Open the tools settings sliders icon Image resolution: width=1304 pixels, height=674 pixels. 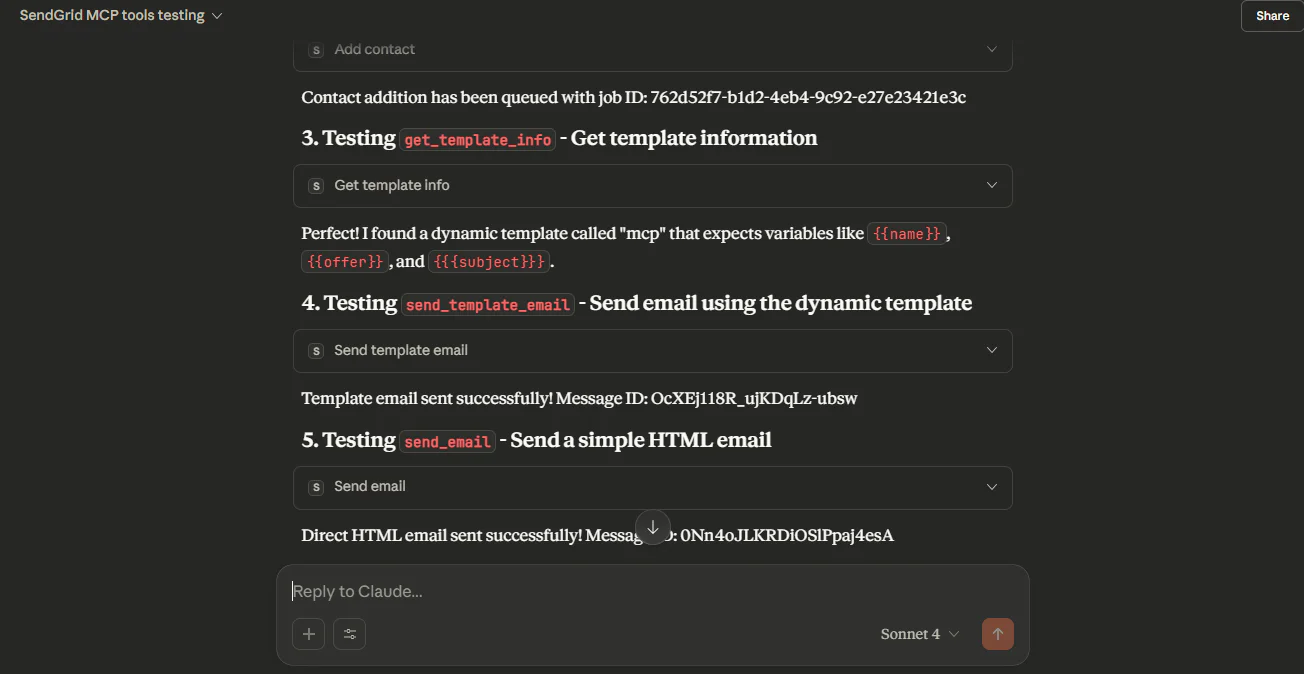pyautogui.click(x=349, y=634)
